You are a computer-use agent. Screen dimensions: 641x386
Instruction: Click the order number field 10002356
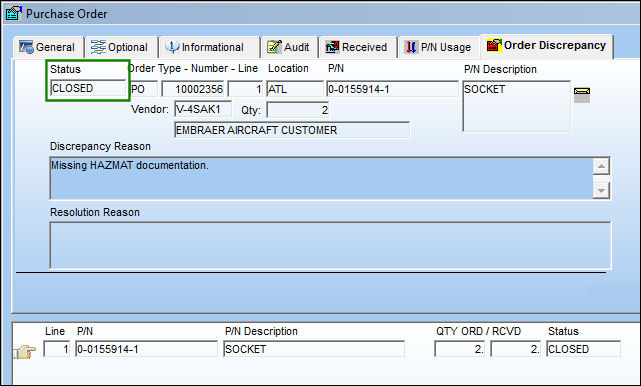[x=193, y=89]
